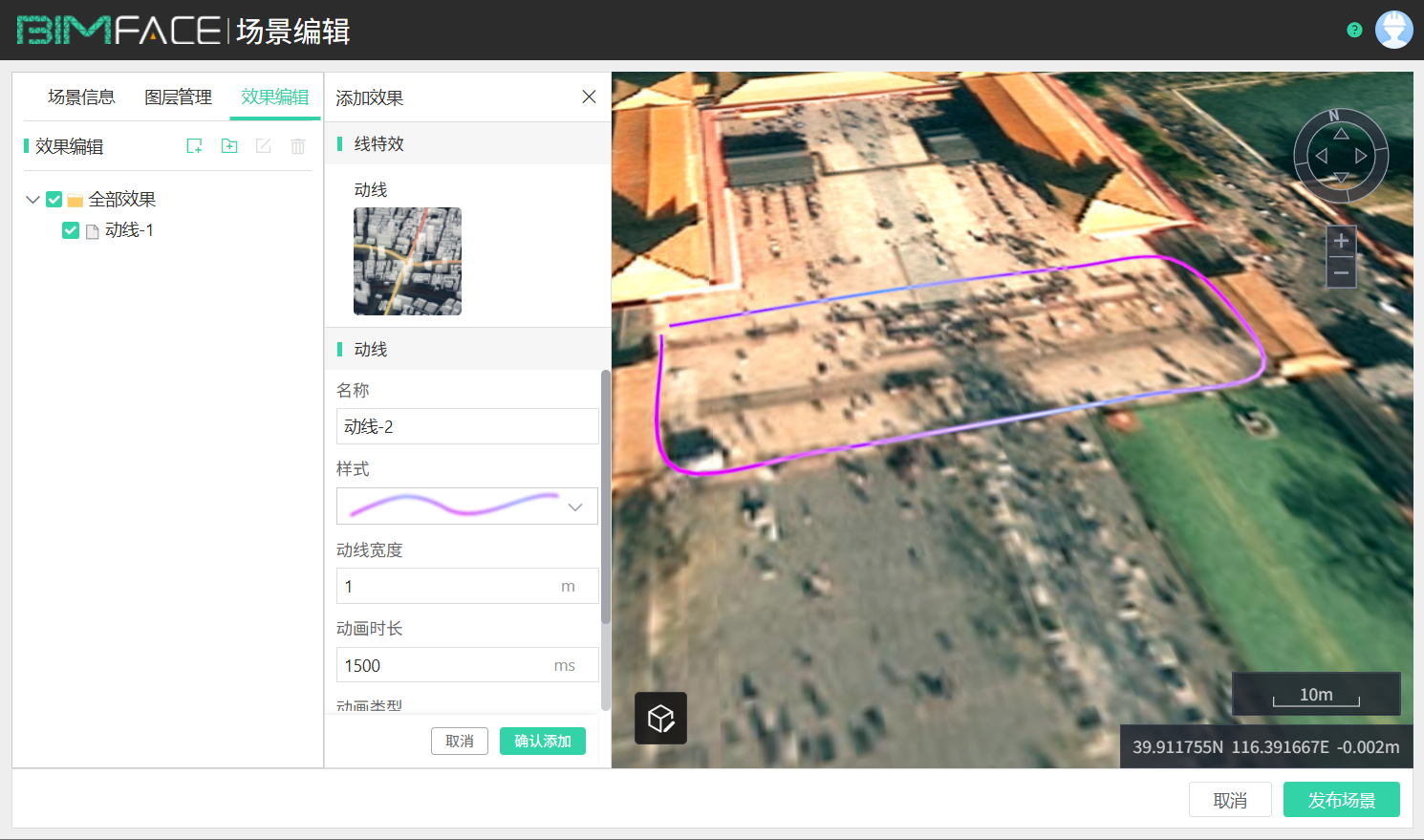Click the add effect folder icon
This screenshot has width=1424, height=840.
[x=229, y=146]
